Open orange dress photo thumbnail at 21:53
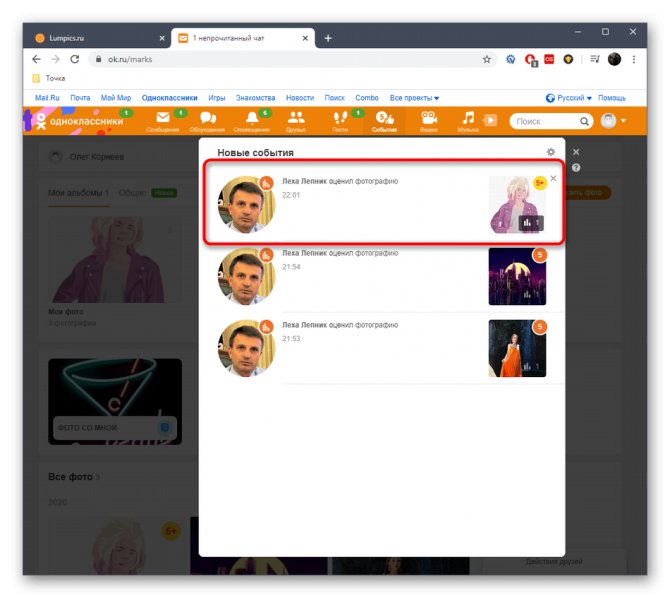This screenshot has height=598, width=670. coord(517,348)
